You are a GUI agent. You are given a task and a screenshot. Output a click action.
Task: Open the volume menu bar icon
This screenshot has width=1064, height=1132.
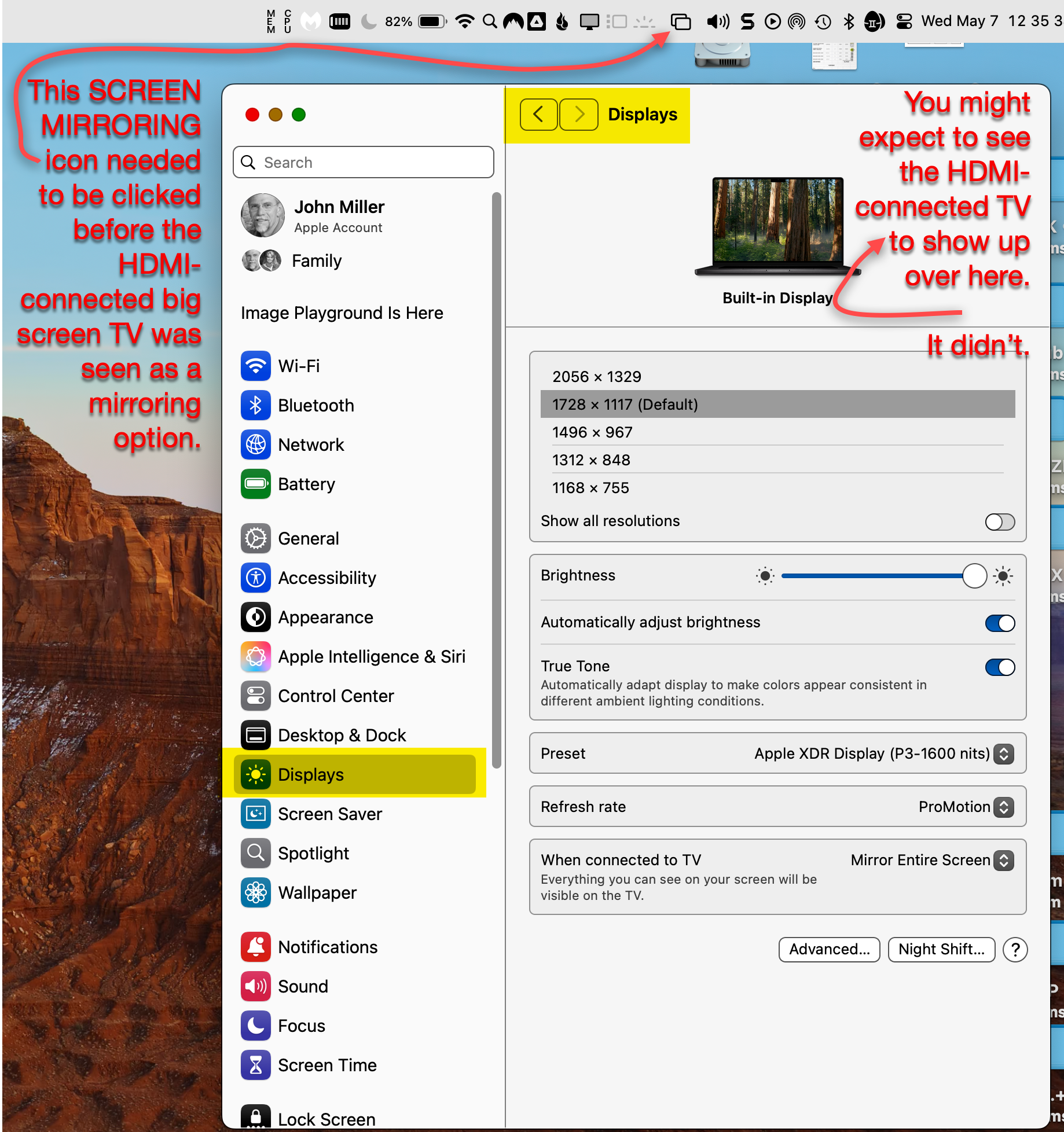coord(718,21)
